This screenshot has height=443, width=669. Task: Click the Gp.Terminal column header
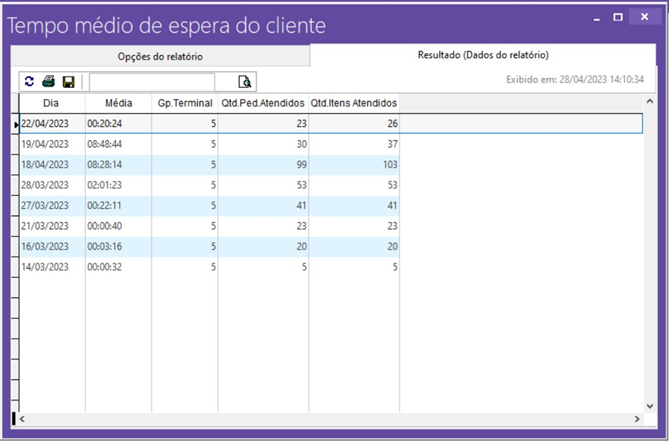(184, 103)
